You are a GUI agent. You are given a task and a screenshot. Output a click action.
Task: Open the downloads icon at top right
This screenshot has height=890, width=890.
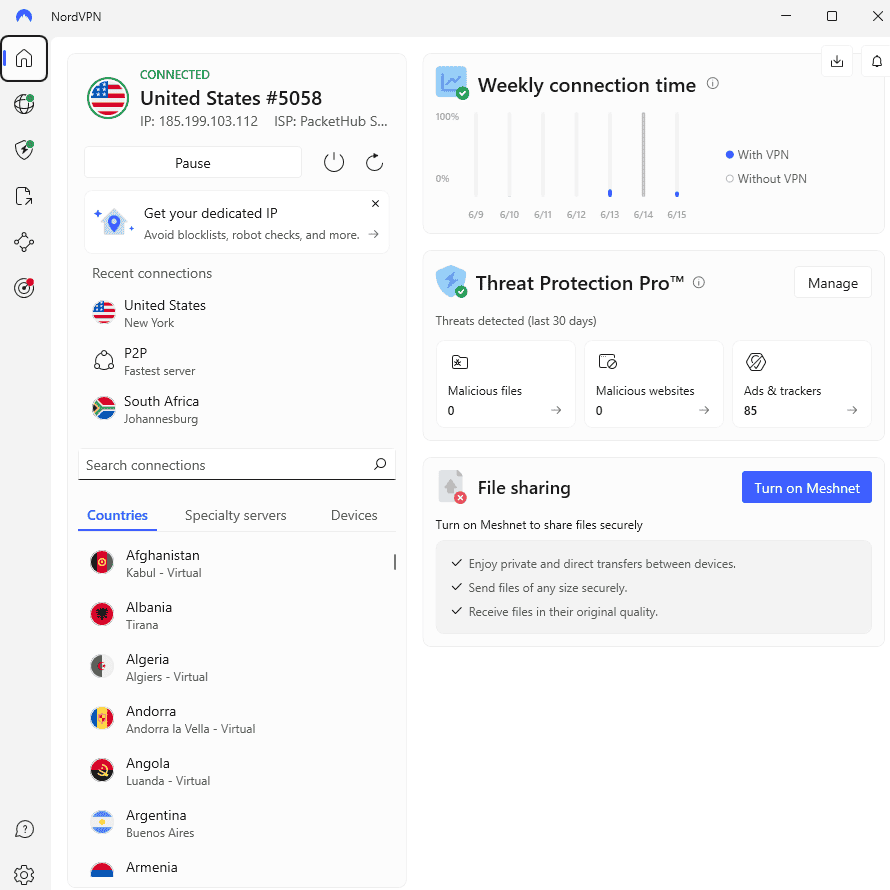(x=837, y=61)
